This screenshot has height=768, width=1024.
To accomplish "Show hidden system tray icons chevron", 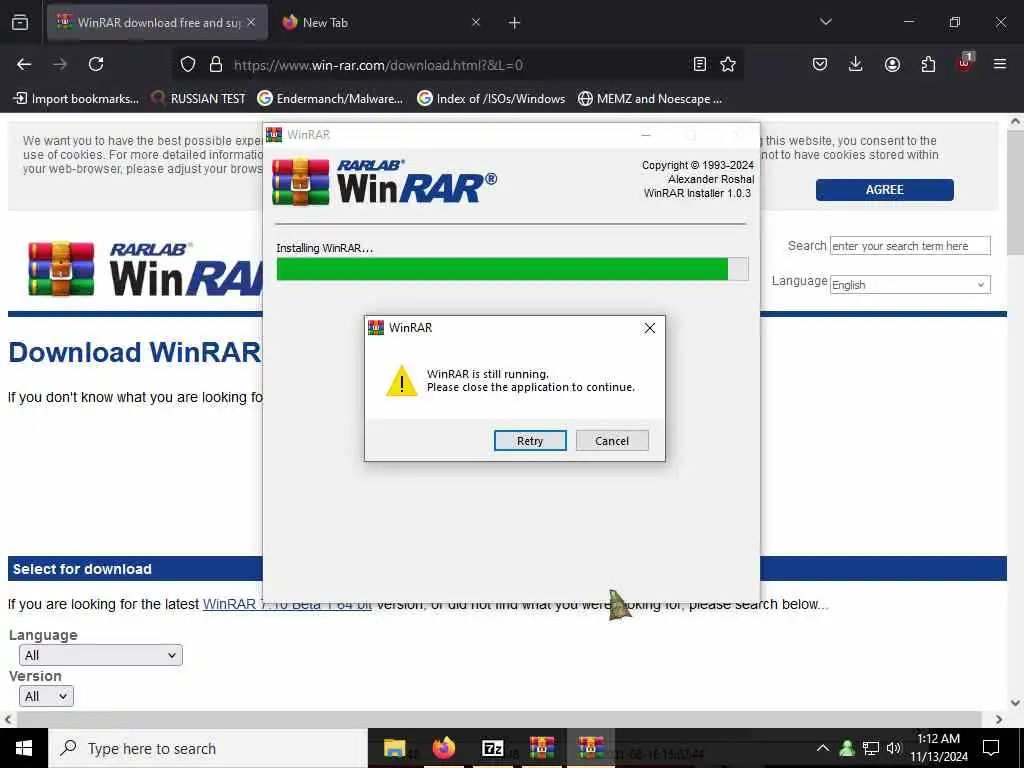I will (823, 748).
